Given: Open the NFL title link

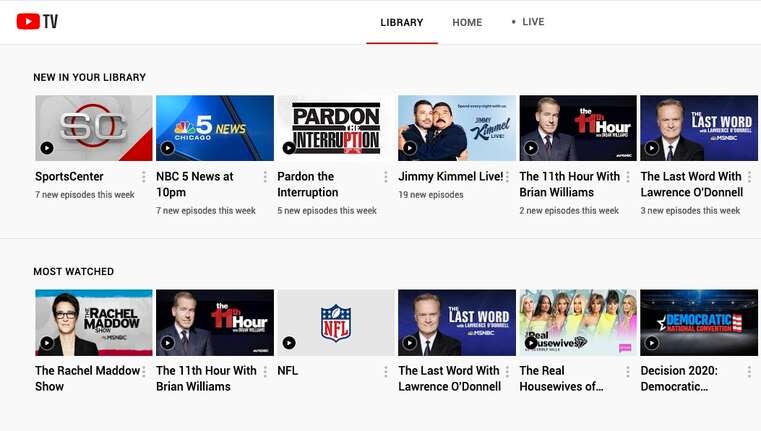Looking at the screenshot, I should pyautogui.click(x=288, y=371).
